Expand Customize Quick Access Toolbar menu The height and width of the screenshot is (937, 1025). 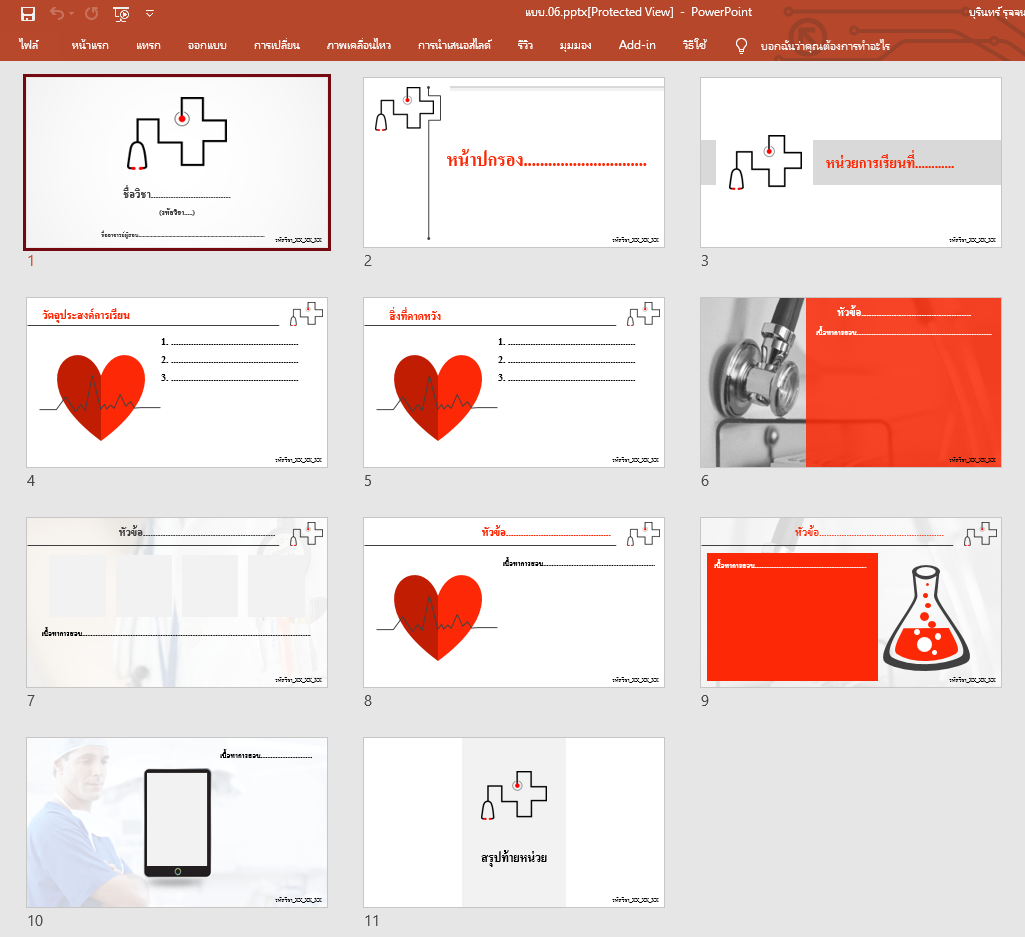pyautogui.click(x=150, y=13)
